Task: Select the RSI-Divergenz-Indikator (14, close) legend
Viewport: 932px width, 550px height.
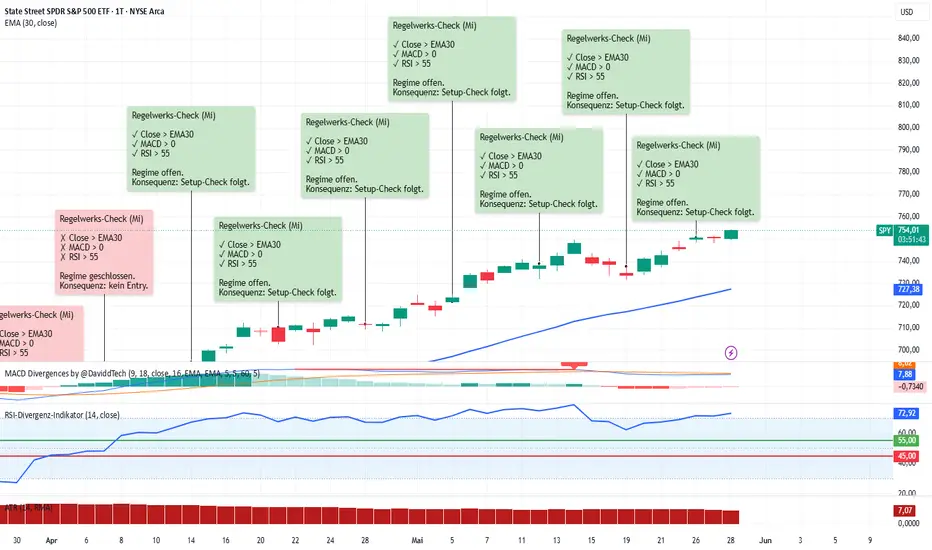Action: [62, 415]
